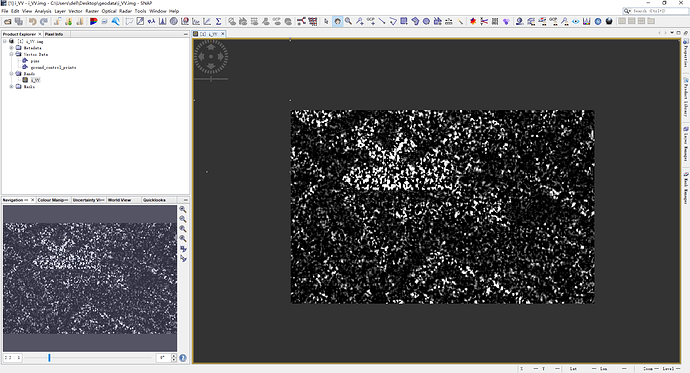The width and height of the screenshot is (690, 373).
Task: Open the Sigma statistics tool
Action: tap(219, 21)
